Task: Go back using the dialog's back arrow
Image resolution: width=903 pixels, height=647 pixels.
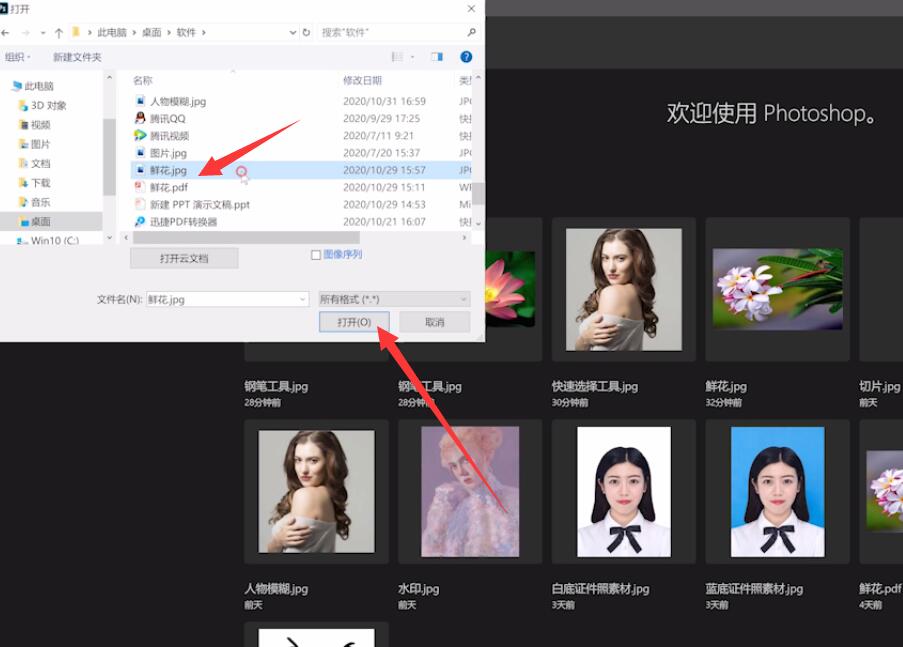Action: coord(6,33)
